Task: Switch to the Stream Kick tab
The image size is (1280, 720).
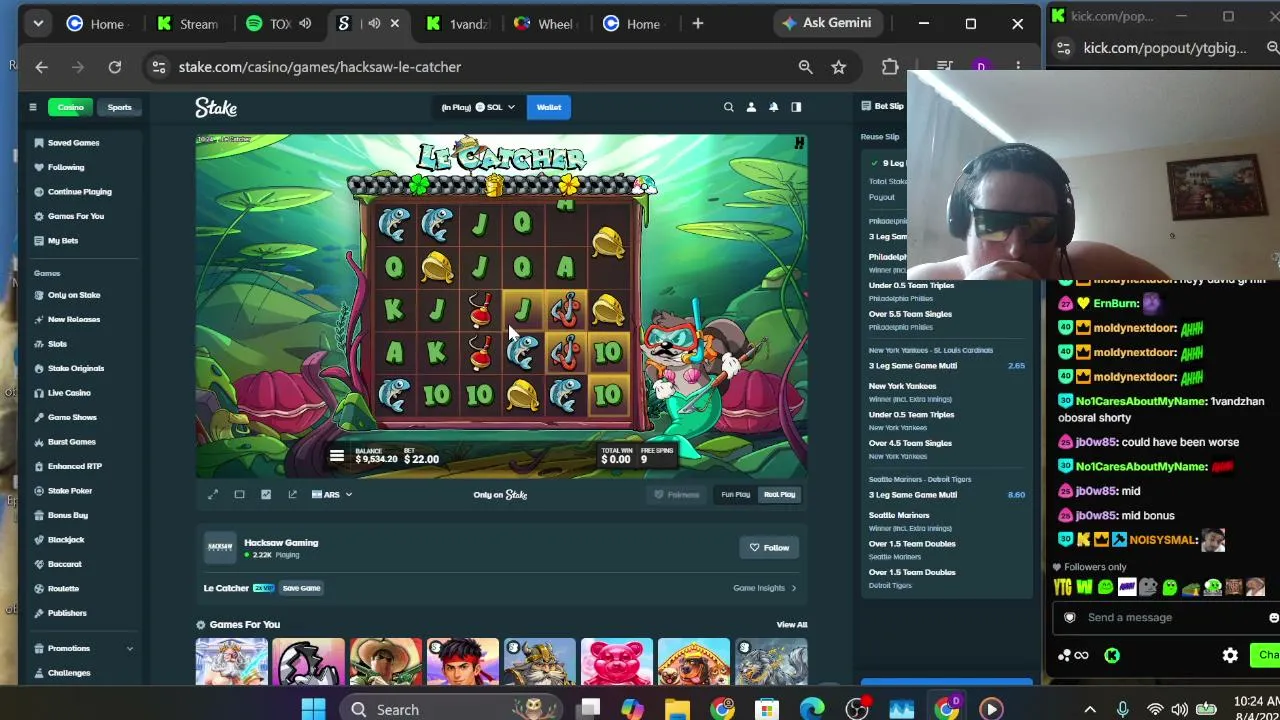Action: tap(187, 24)
